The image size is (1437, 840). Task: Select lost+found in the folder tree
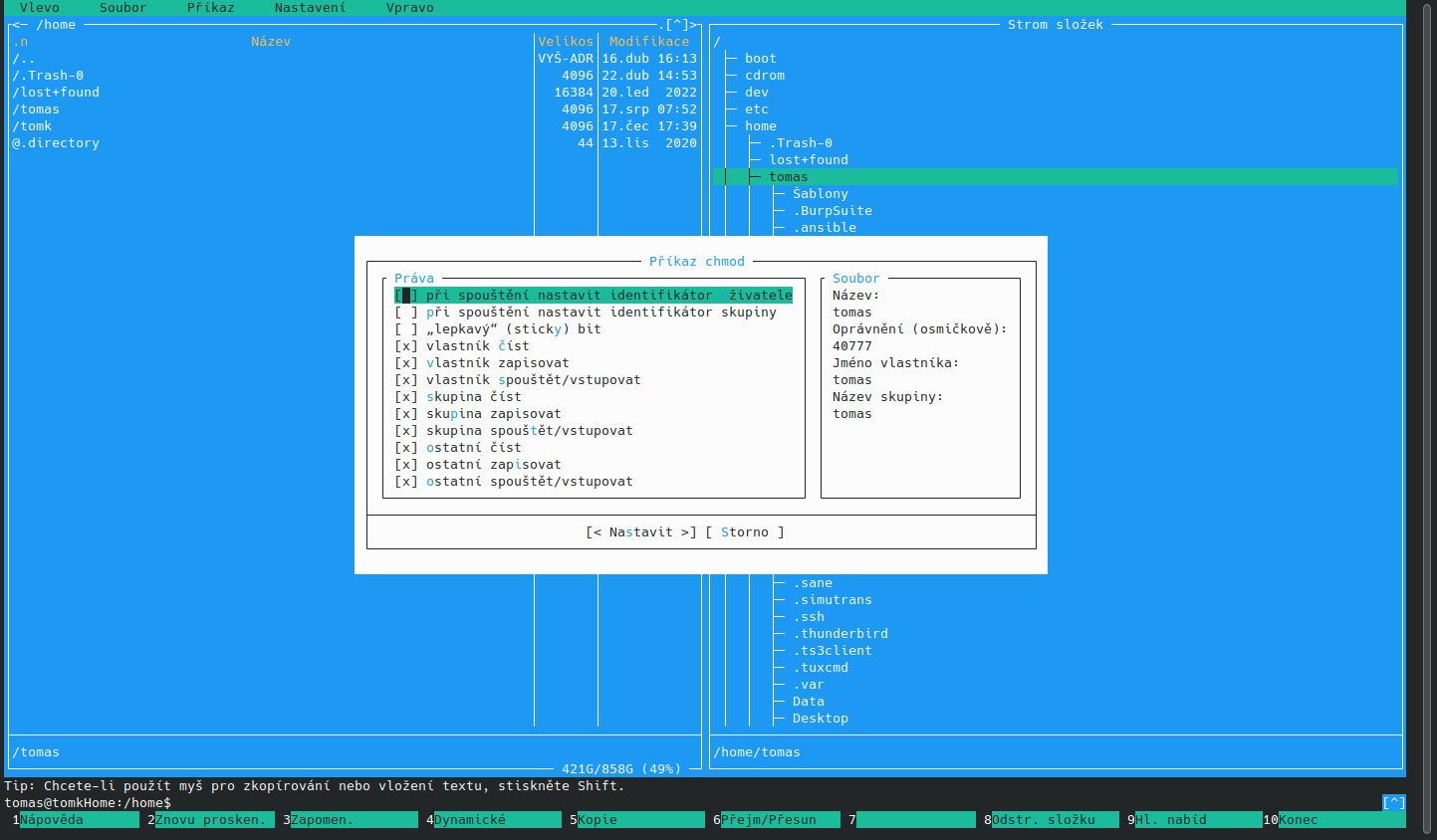click(x=809, y=160)
